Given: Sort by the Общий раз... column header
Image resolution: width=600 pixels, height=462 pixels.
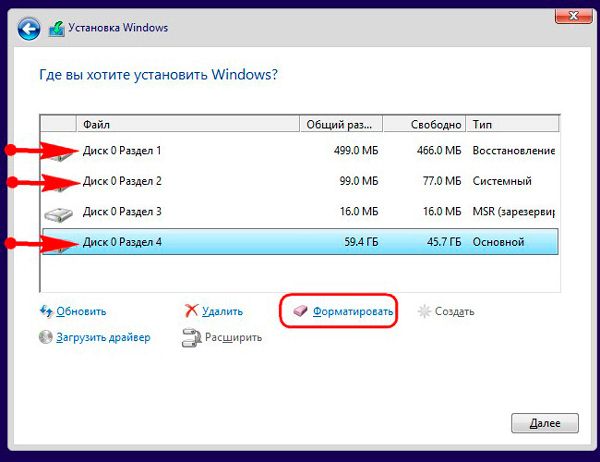Looking at the screenshot, I should (341, 124).
